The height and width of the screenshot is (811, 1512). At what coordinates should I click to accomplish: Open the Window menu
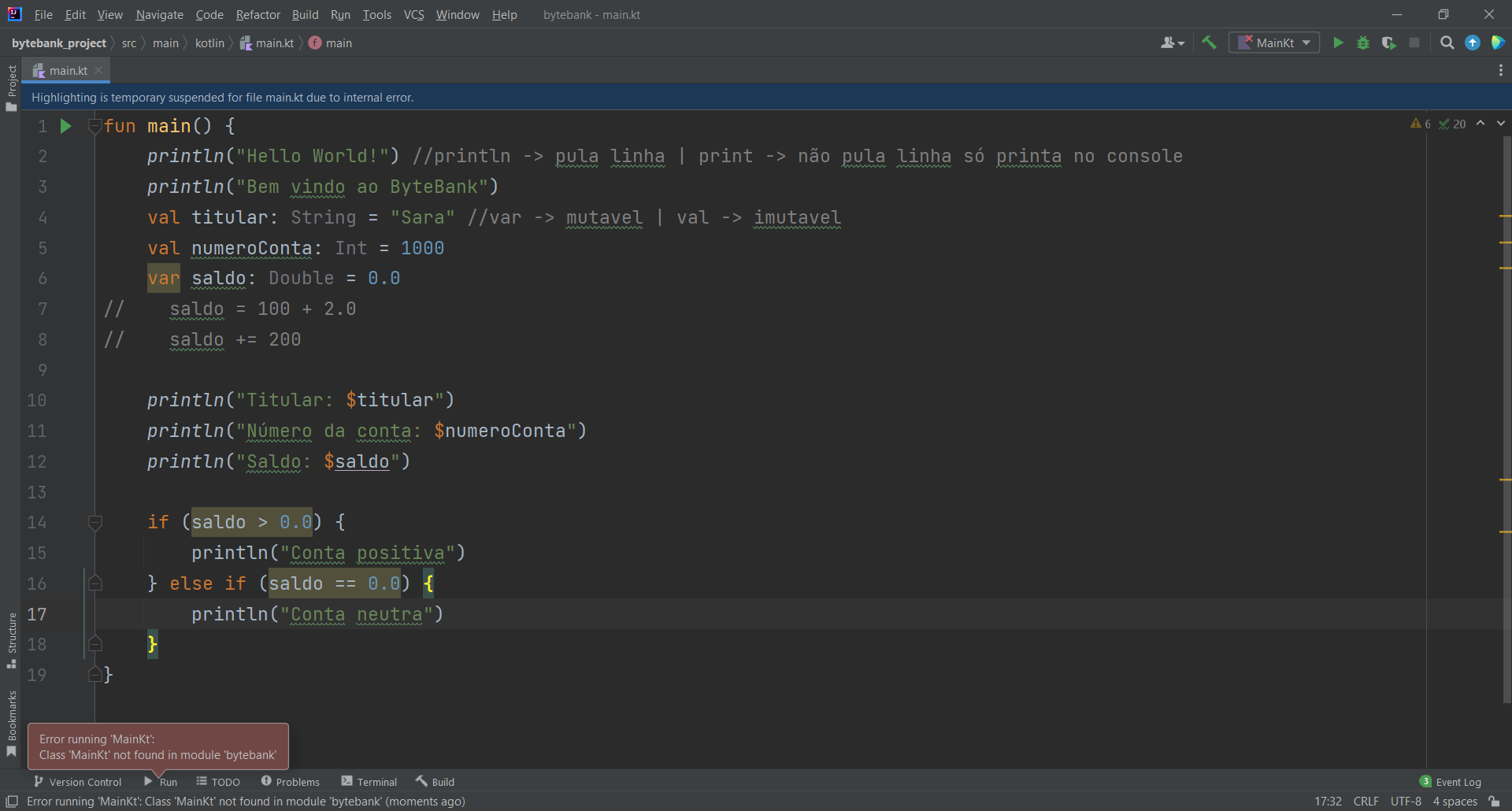click(x=458, y=15)
